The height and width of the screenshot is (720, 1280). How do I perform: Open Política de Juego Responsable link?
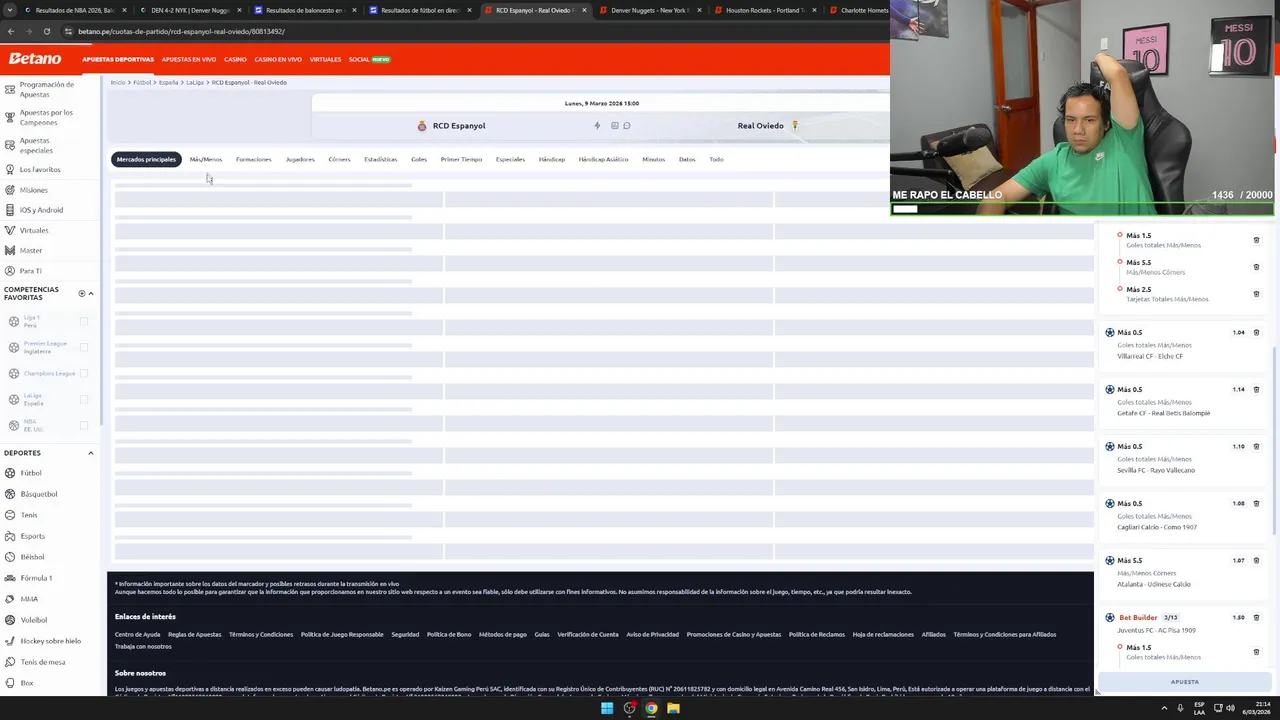[342, 634]
